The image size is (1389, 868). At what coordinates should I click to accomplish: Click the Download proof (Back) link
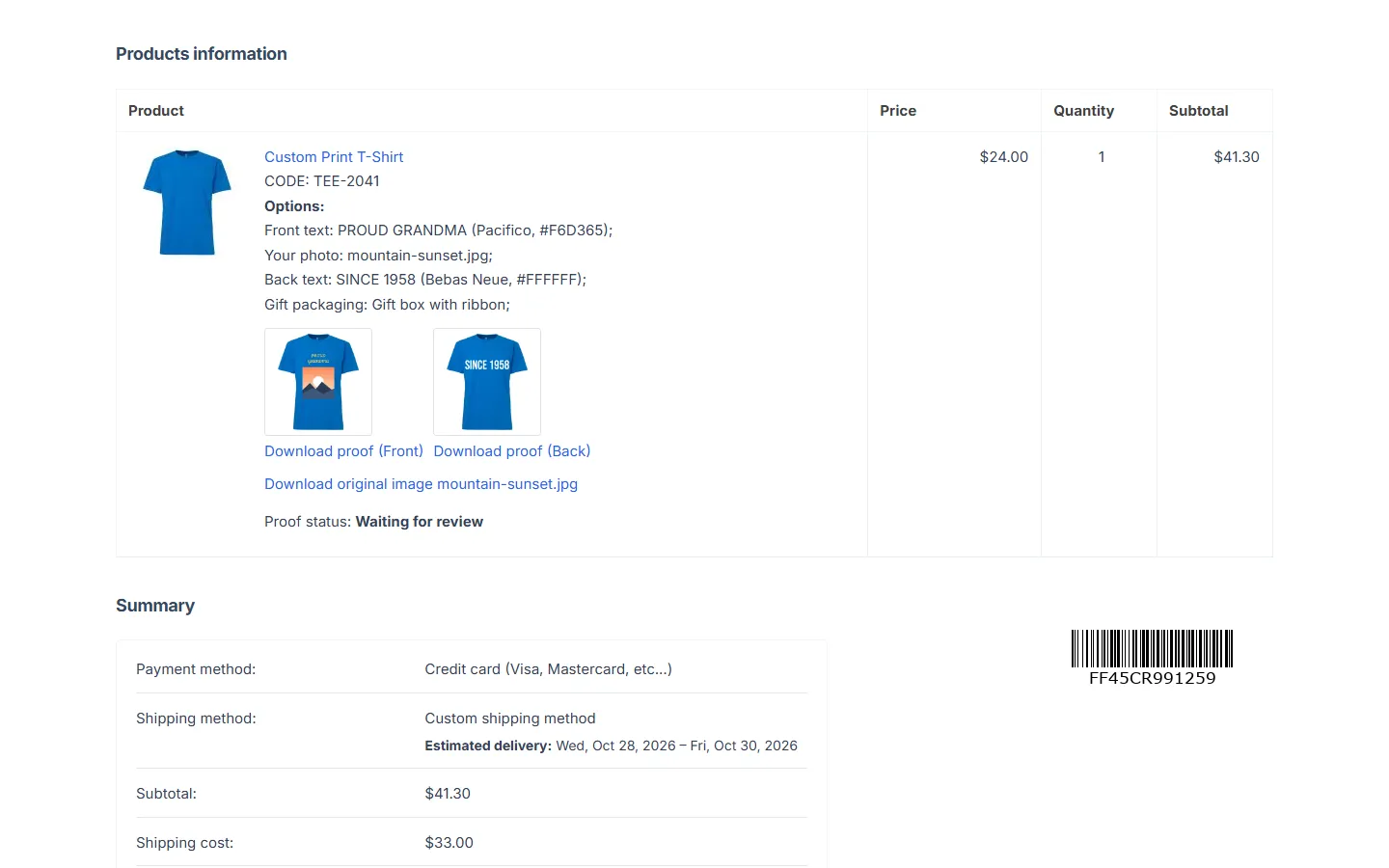512,450
